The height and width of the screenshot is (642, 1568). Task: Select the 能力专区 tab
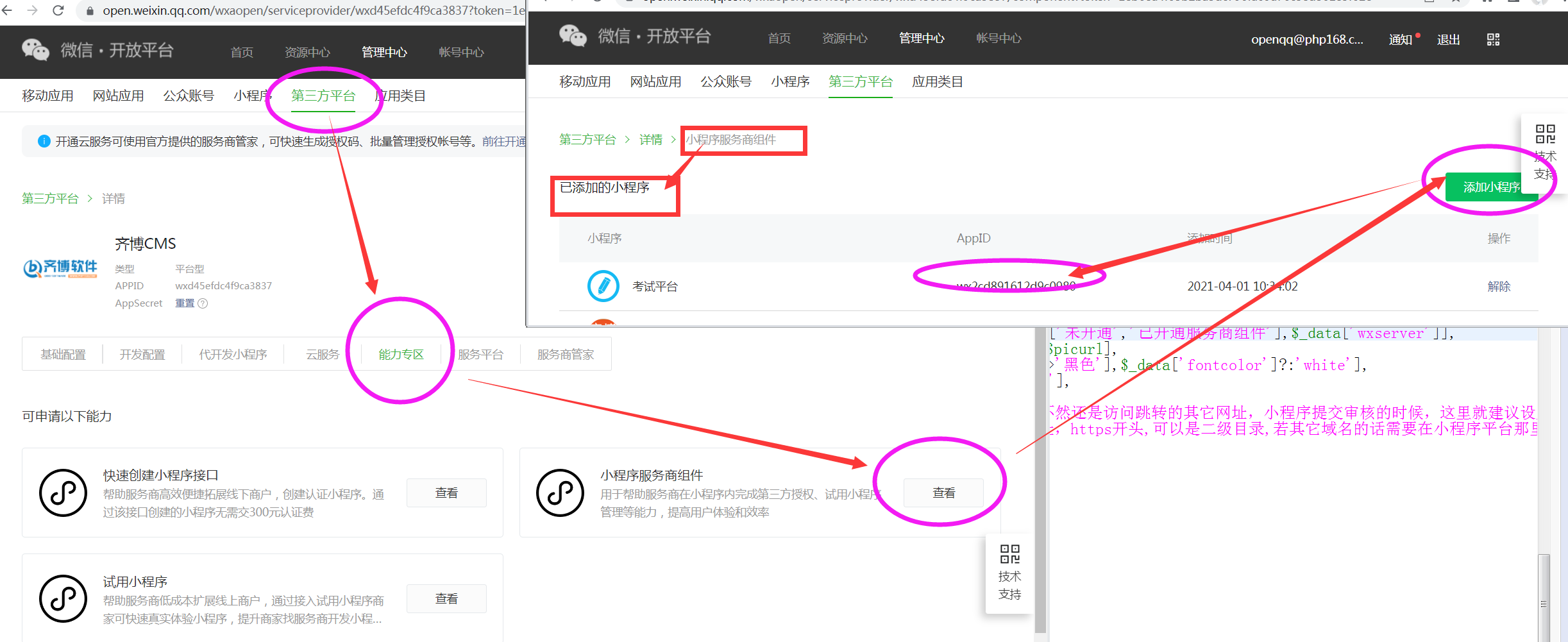401,355
